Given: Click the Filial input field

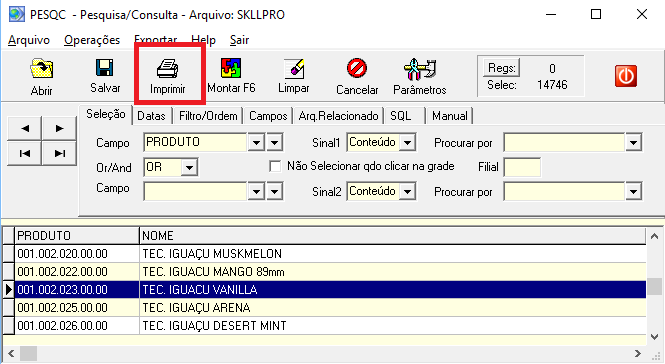Looking at the screenshot, I should tap(522, 167).
